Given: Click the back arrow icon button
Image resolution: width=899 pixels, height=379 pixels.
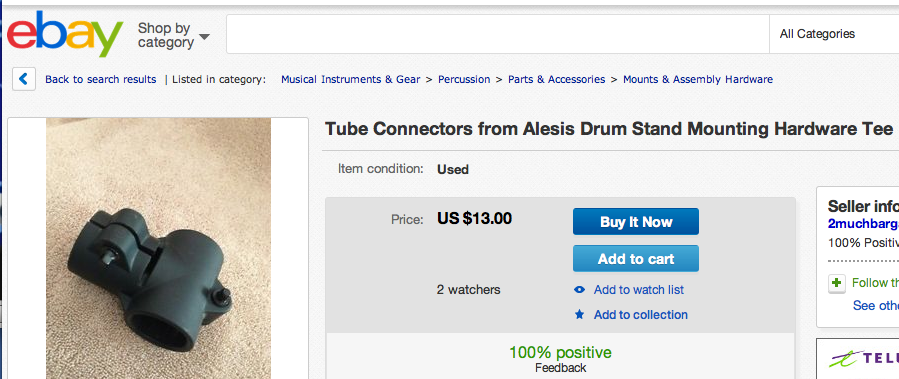Looking at the screenshot, I should click(24, 79).
